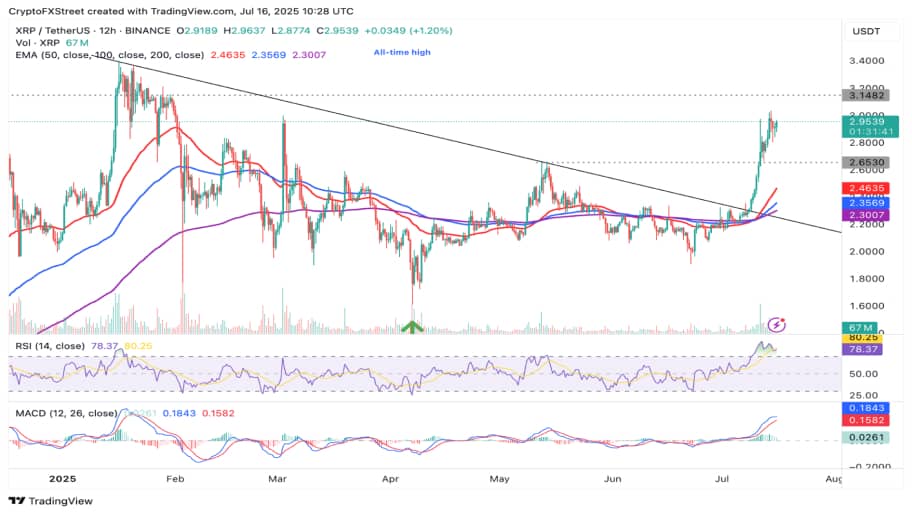Click the MACD histogram 0.0261 axis label
Screen dimensions: 912x513
click(x=865, y=437)
